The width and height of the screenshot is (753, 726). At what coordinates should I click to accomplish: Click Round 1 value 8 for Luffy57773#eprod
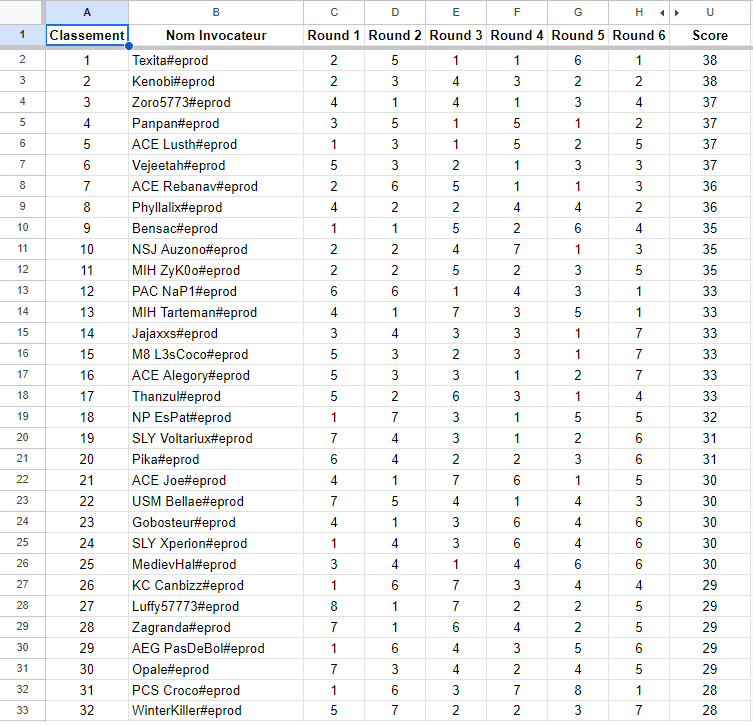click(x=334, y=606)
